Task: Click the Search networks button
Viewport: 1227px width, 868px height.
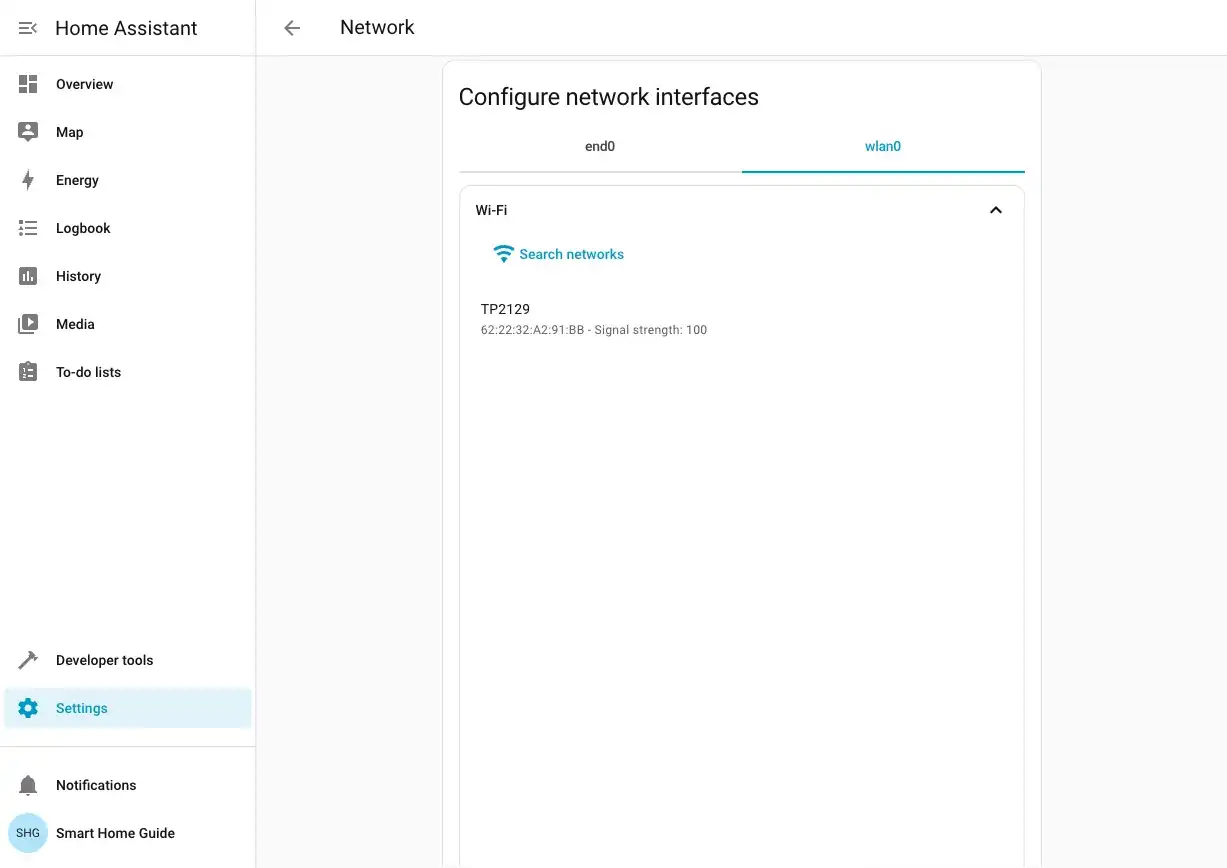Action: (x=559, y=254)
